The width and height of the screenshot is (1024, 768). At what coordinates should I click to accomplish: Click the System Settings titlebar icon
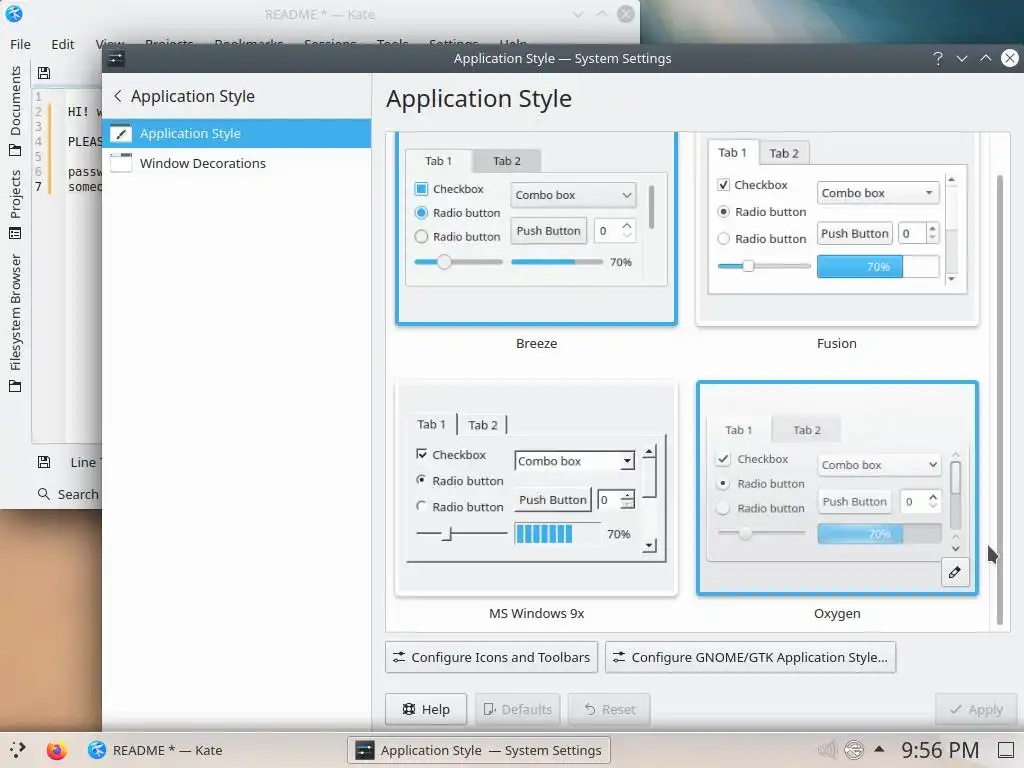coord(116,59)
